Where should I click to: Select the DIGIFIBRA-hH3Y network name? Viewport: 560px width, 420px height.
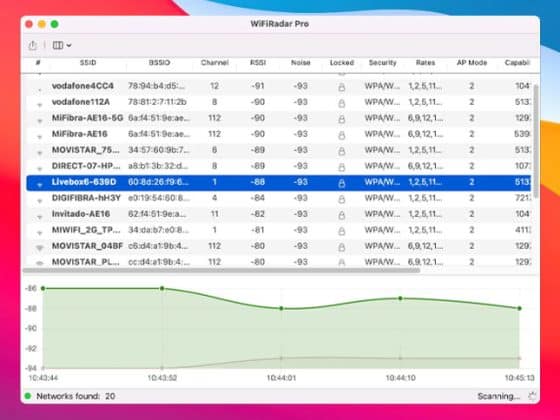point(86,198)
